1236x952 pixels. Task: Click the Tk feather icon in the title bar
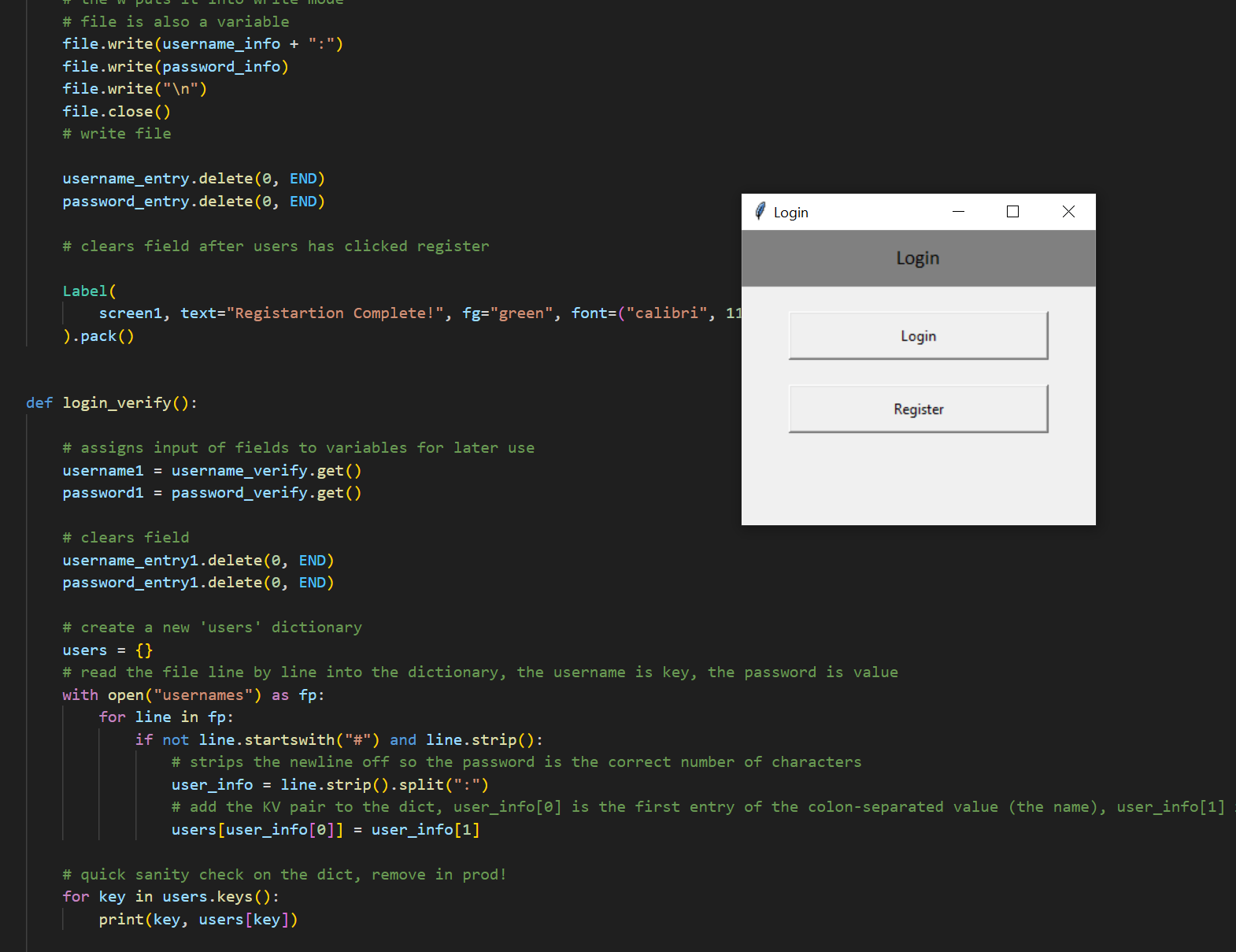(x=760, y=212)
